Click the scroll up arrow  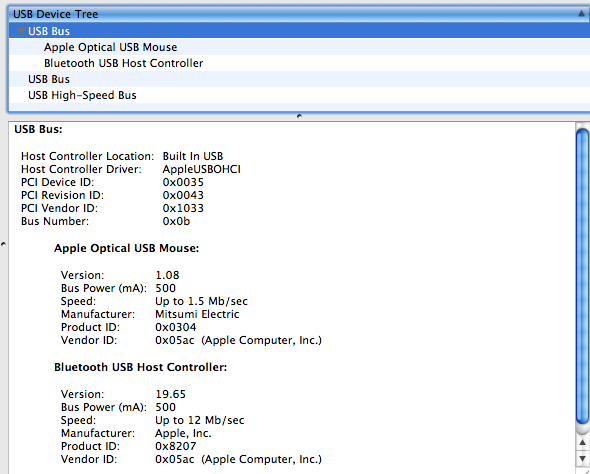[x=582, y=442]
